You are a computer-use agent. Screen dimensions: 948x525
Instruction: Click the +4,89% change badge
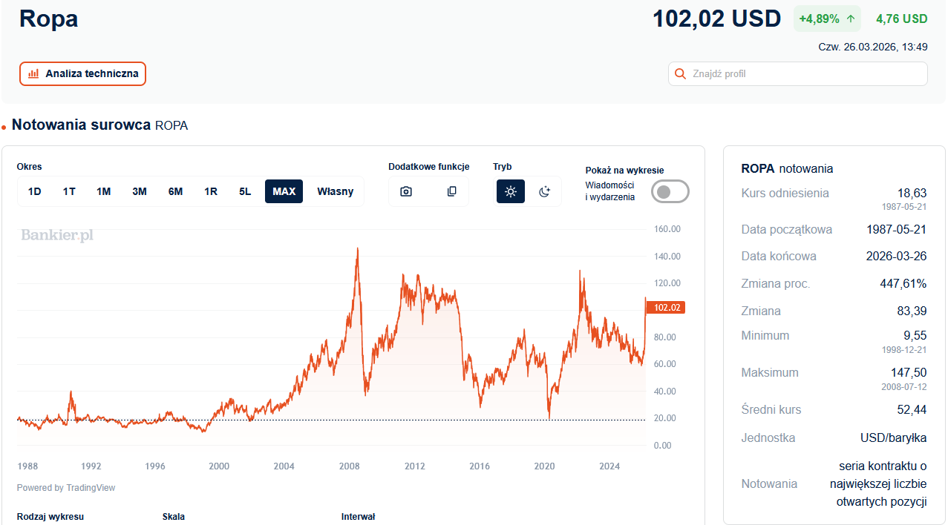[826, 19]
